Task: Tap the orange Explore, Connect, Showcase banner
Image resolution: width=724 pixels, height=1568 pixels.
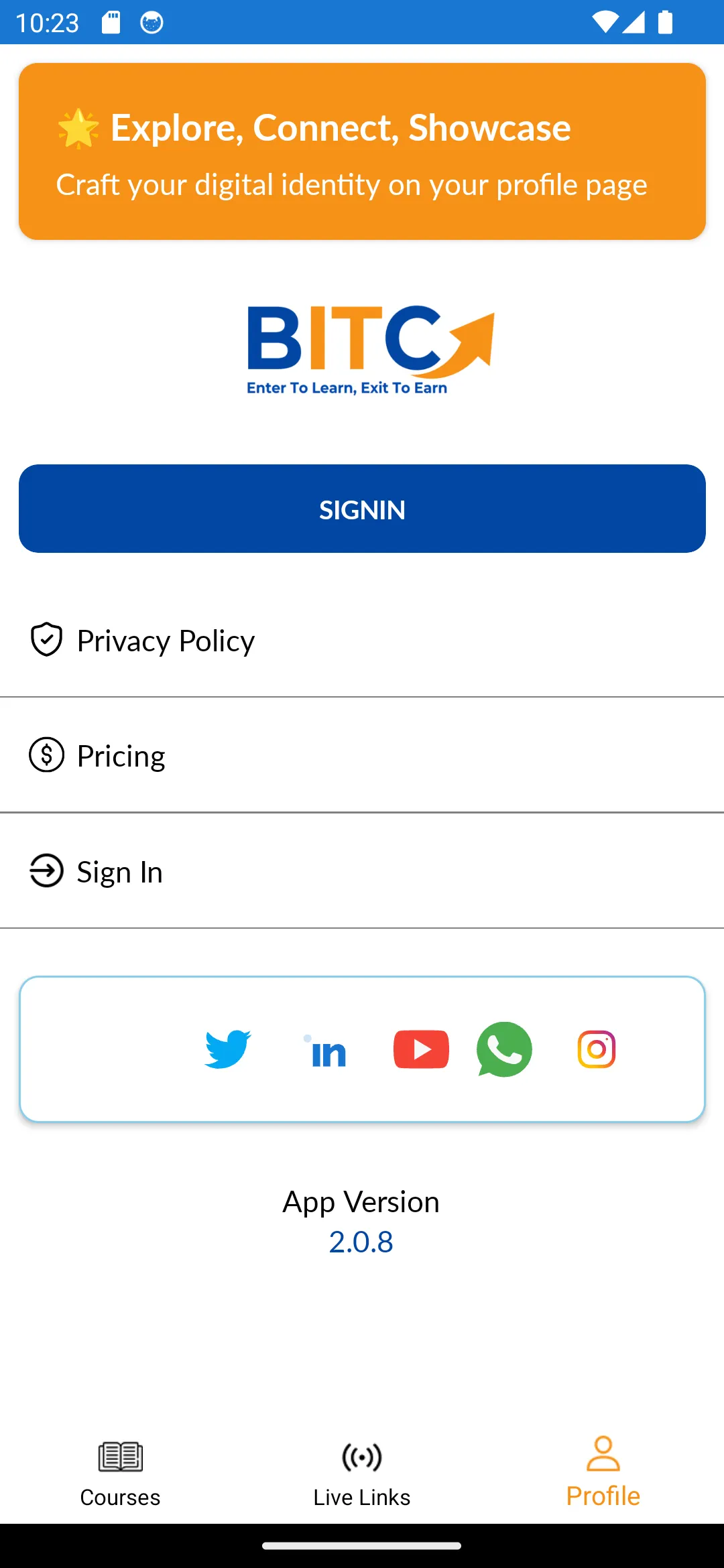Action: click(x=362, y=151)
